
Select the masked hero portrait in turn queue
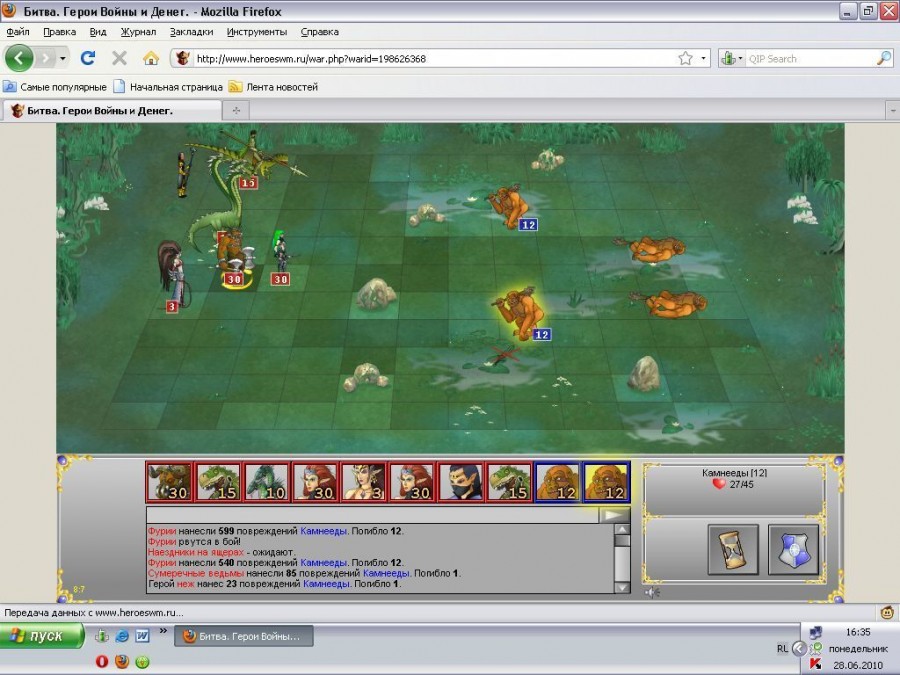coord(459,482)
